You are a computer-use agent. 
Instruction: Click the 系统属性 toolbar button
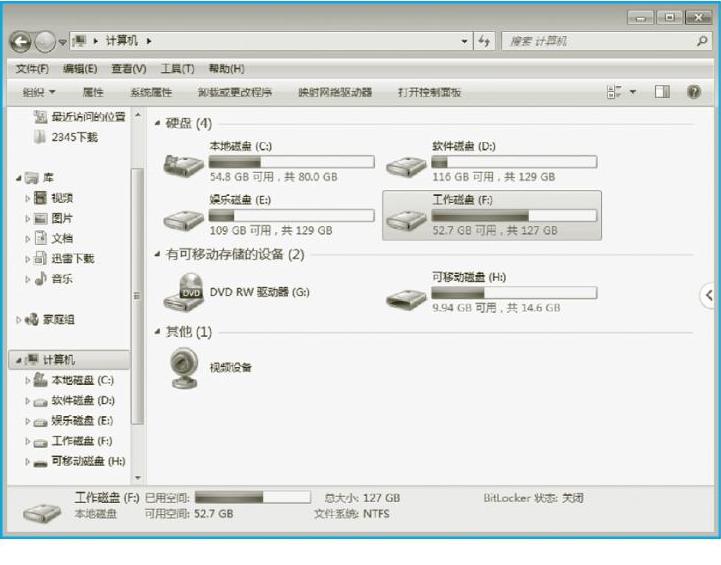click(x=151, y=92)
